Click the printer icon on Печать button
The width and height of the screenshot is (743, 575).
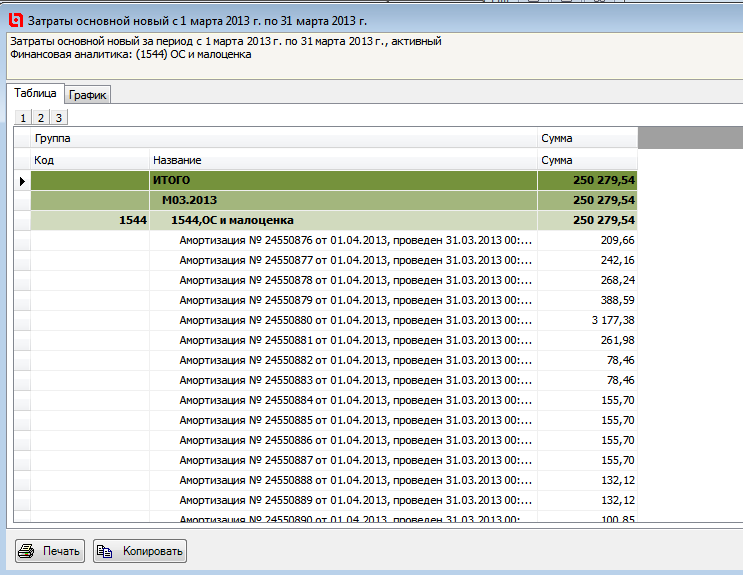[x=28, y=551]
